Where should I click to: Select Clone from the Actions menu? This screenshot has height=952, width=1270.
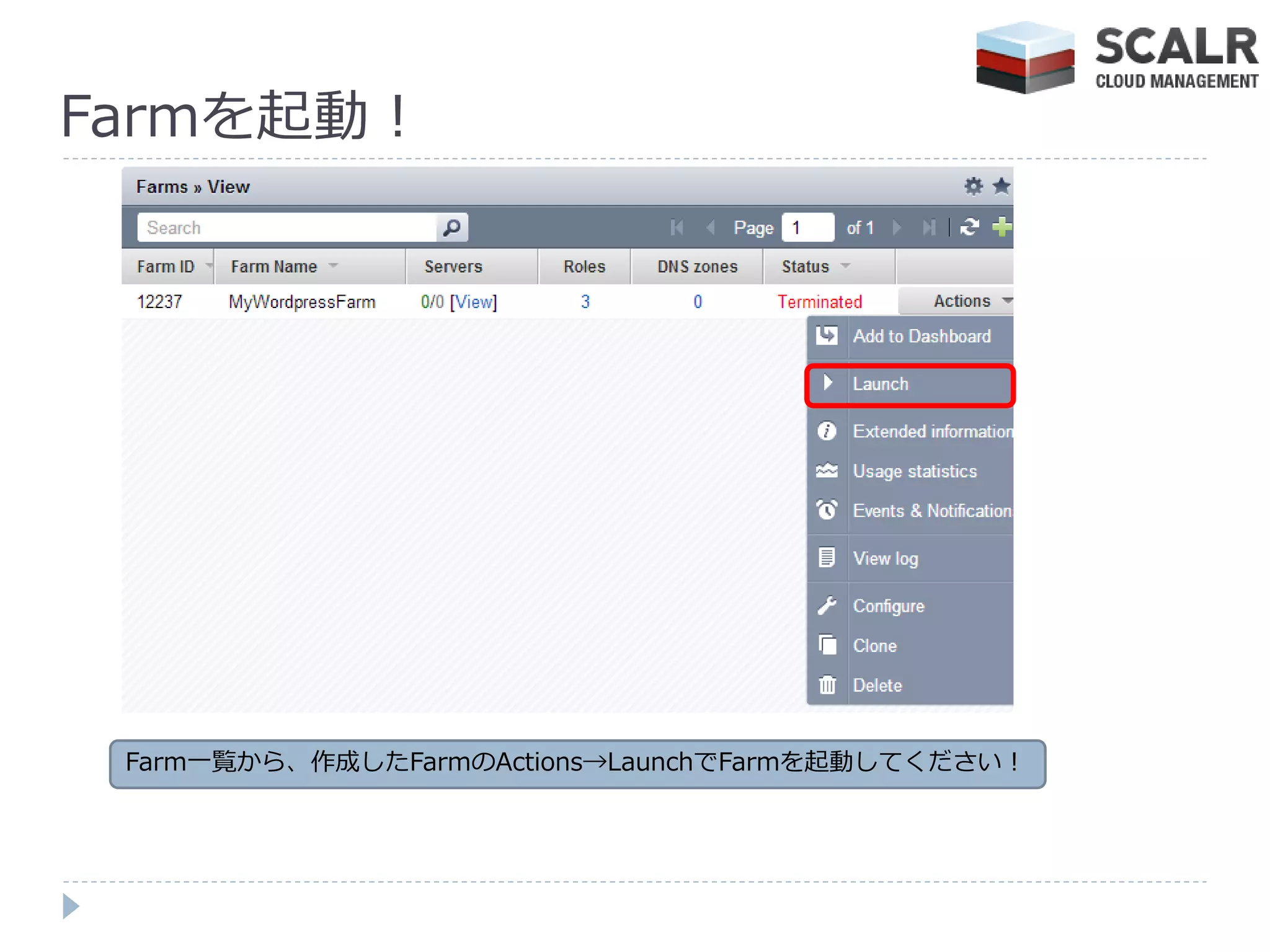point(910,645)
